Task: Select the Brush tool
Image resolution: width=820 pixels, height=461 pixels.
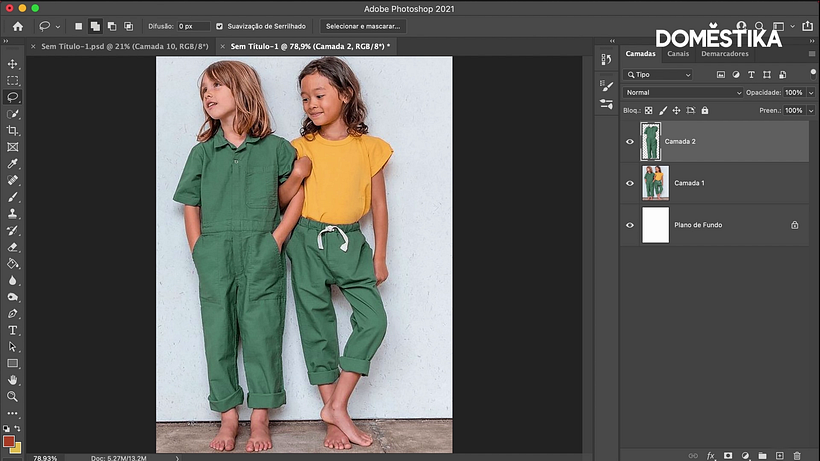Action: click(x=13, y=197)
